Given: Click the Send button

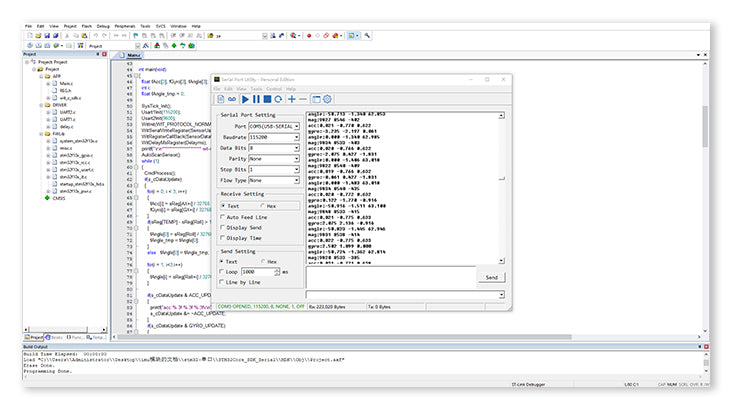Looking at the screenshot, I should click(490, 277).
